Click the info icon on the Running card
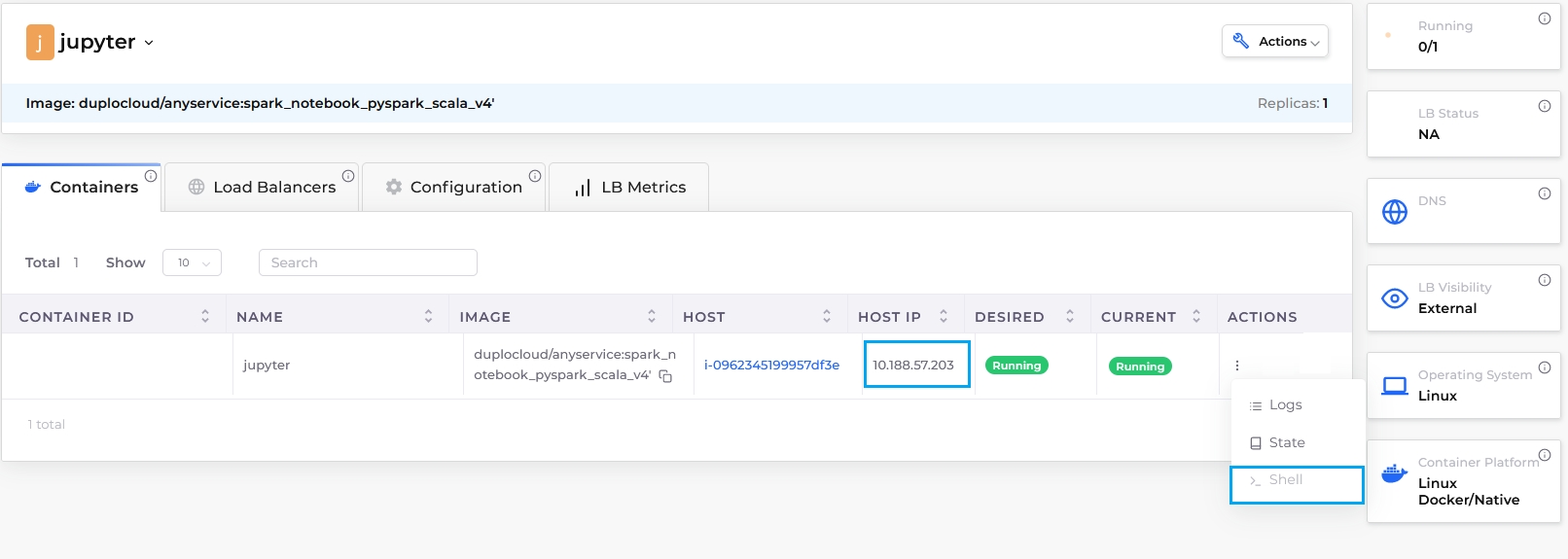 coord(1544,18)
